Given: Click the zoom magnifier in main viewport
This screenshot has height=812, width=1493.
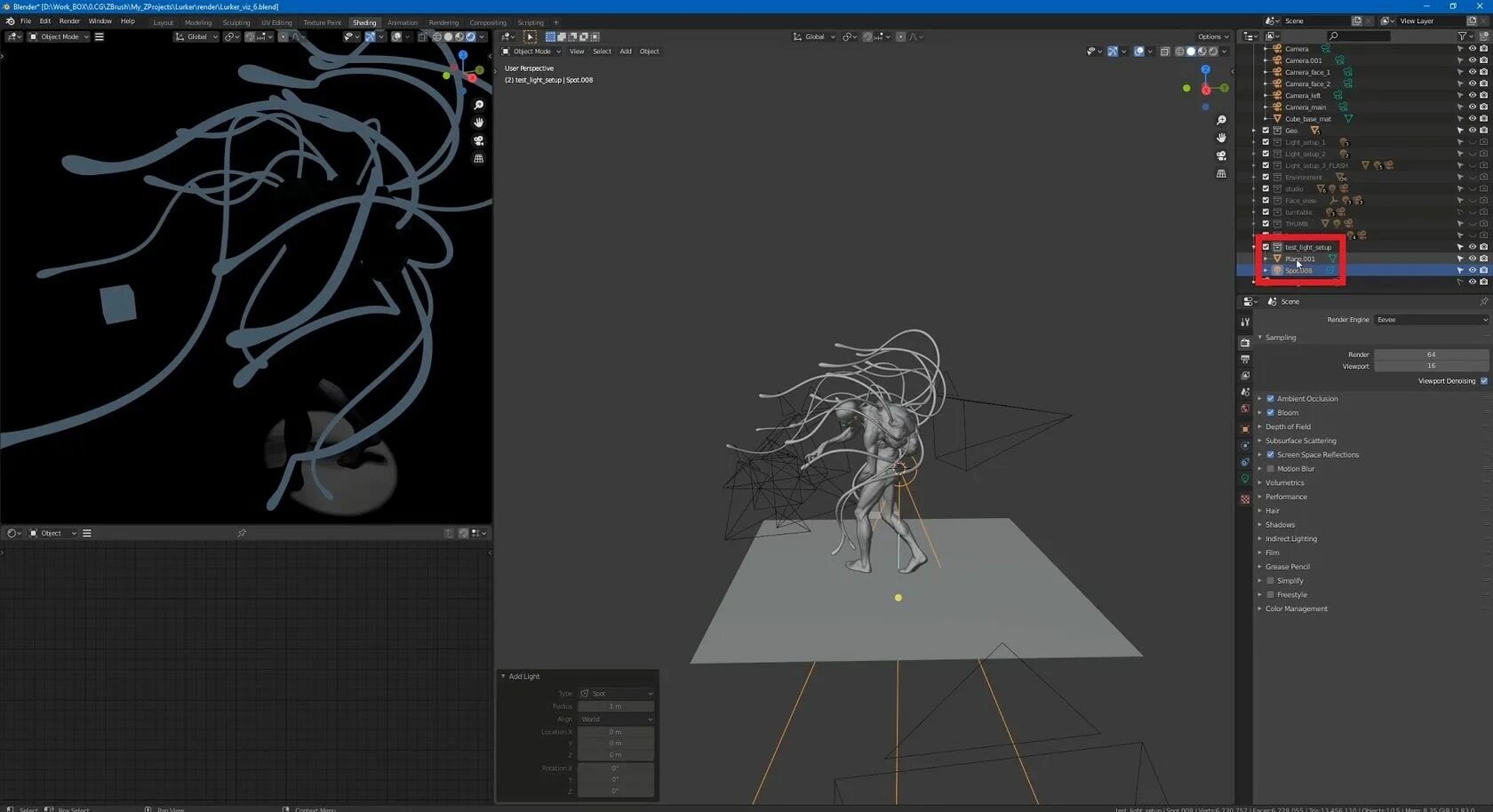Looking at the screenshot, I should [1221, 120].
